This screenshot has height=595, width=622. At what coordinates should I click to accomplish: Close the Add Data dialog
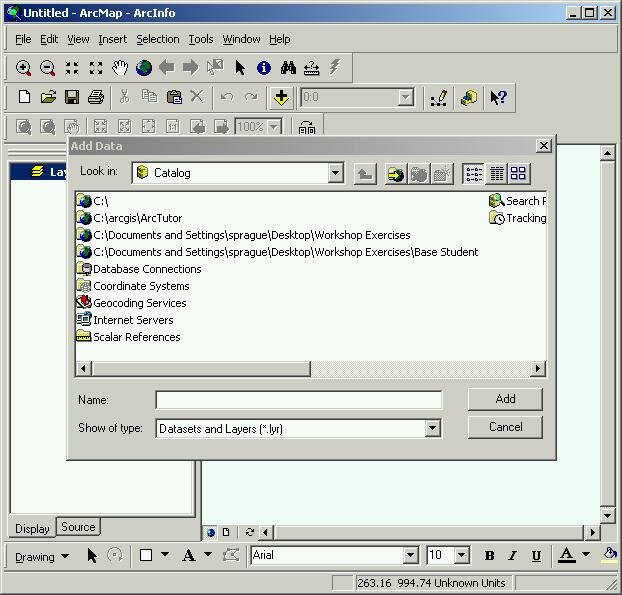[x=544, y=146]
